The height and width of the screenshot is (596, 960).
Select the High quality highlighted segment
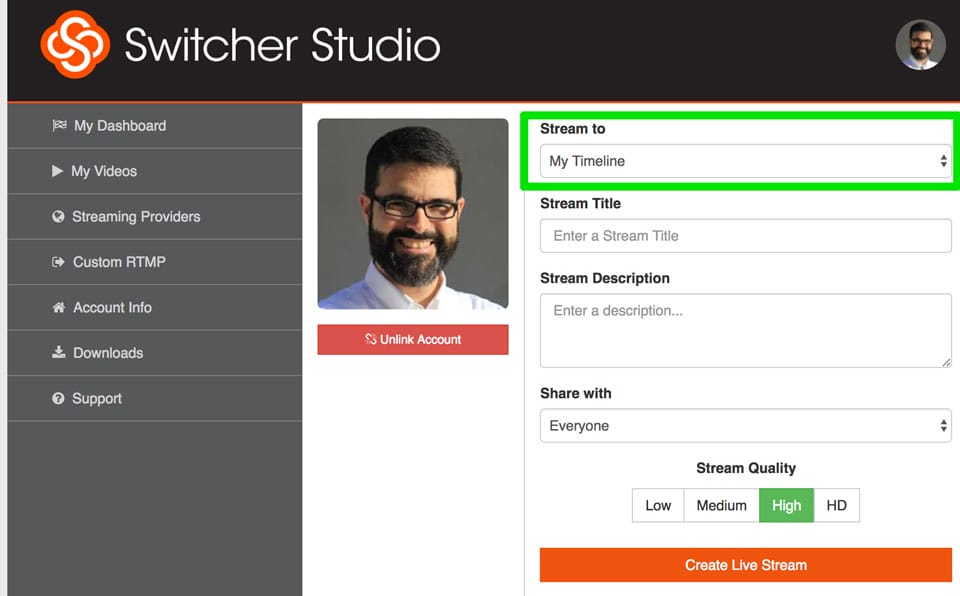point(786,505)
